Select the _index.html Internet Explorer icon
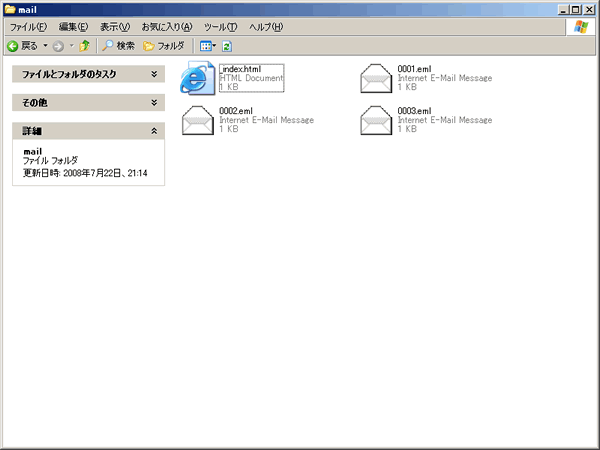Screen dimensions: 600x450 (197, 78)
